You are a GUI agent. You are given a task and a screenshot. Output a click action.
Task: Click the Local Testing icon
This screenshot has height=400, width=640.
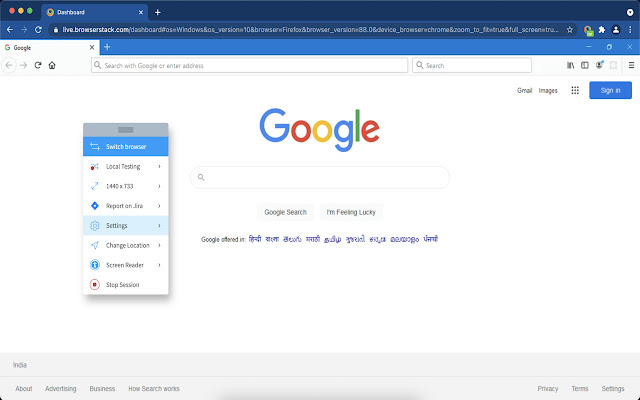click(x=95, y=167)
